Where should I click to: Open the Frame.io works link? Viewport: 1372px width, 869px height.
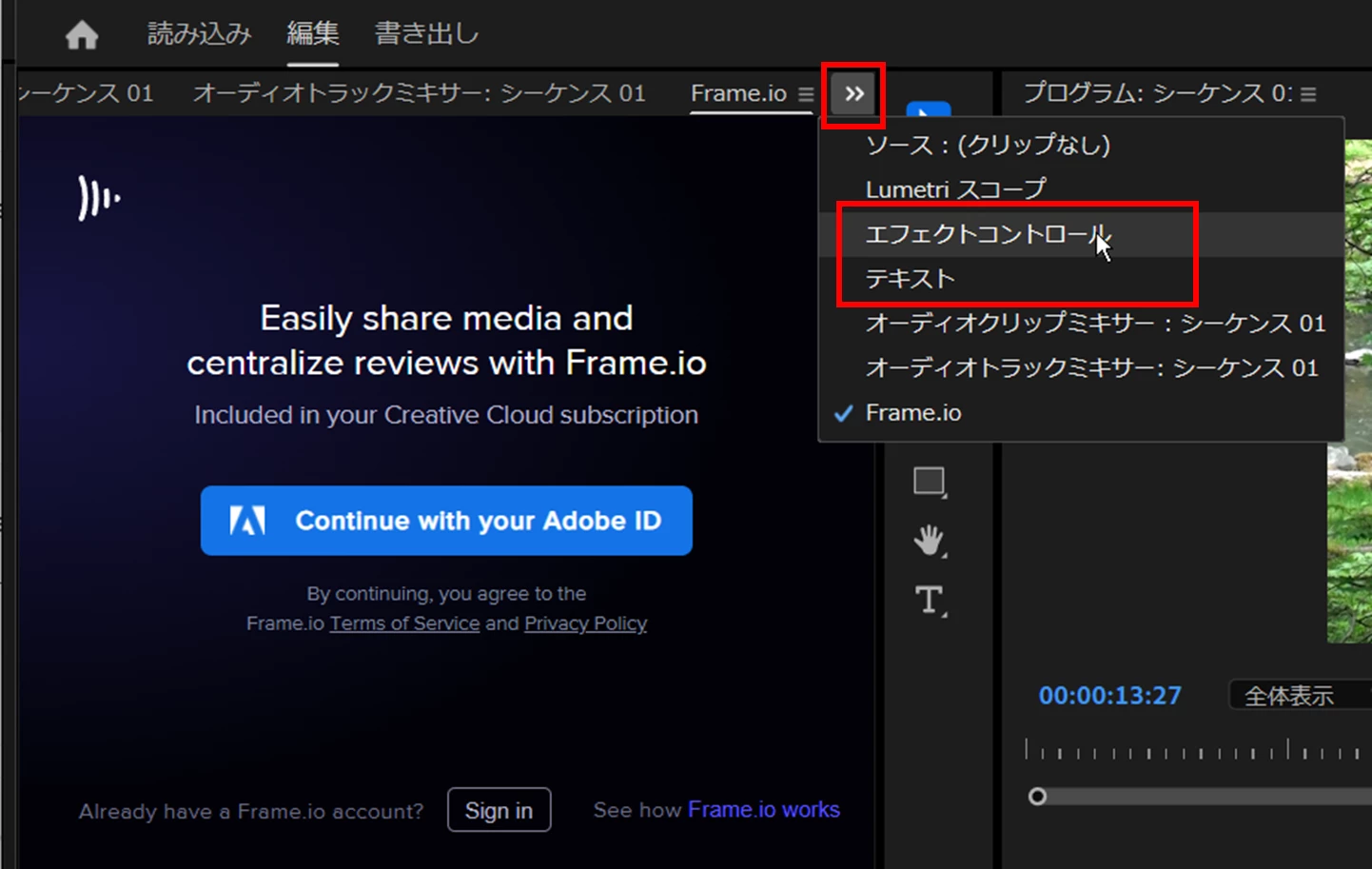pos(764,810)
